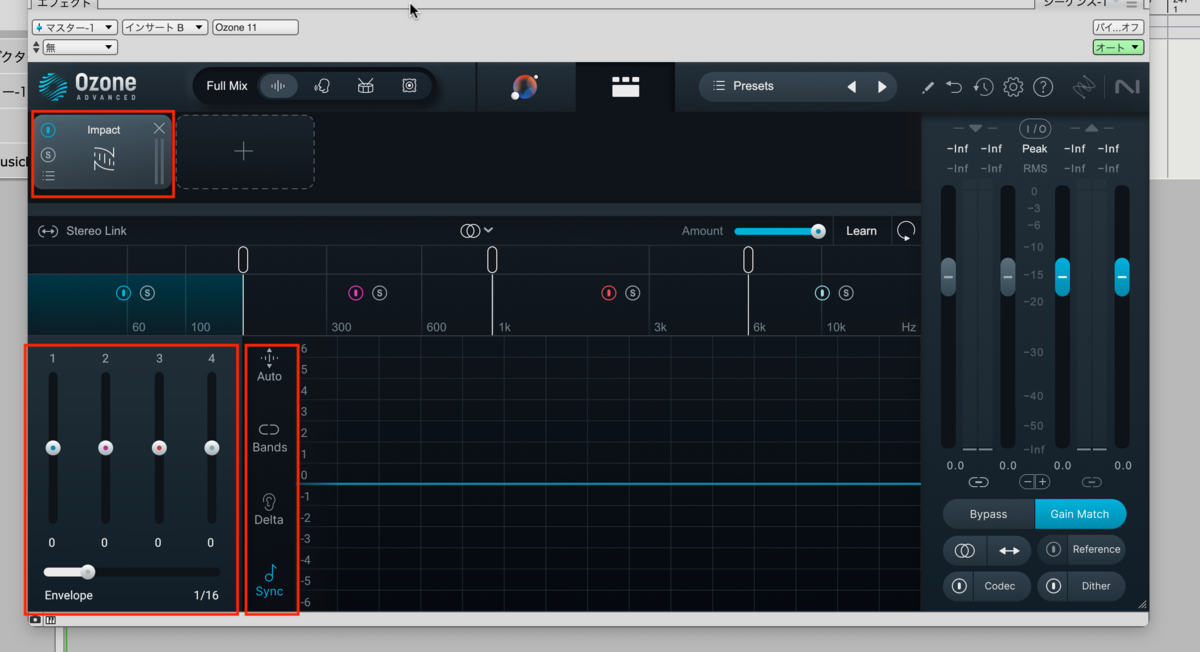This screenshot has height=652, width=1200.
Task: Click the mono sum circles button
Action: [965, 550]
